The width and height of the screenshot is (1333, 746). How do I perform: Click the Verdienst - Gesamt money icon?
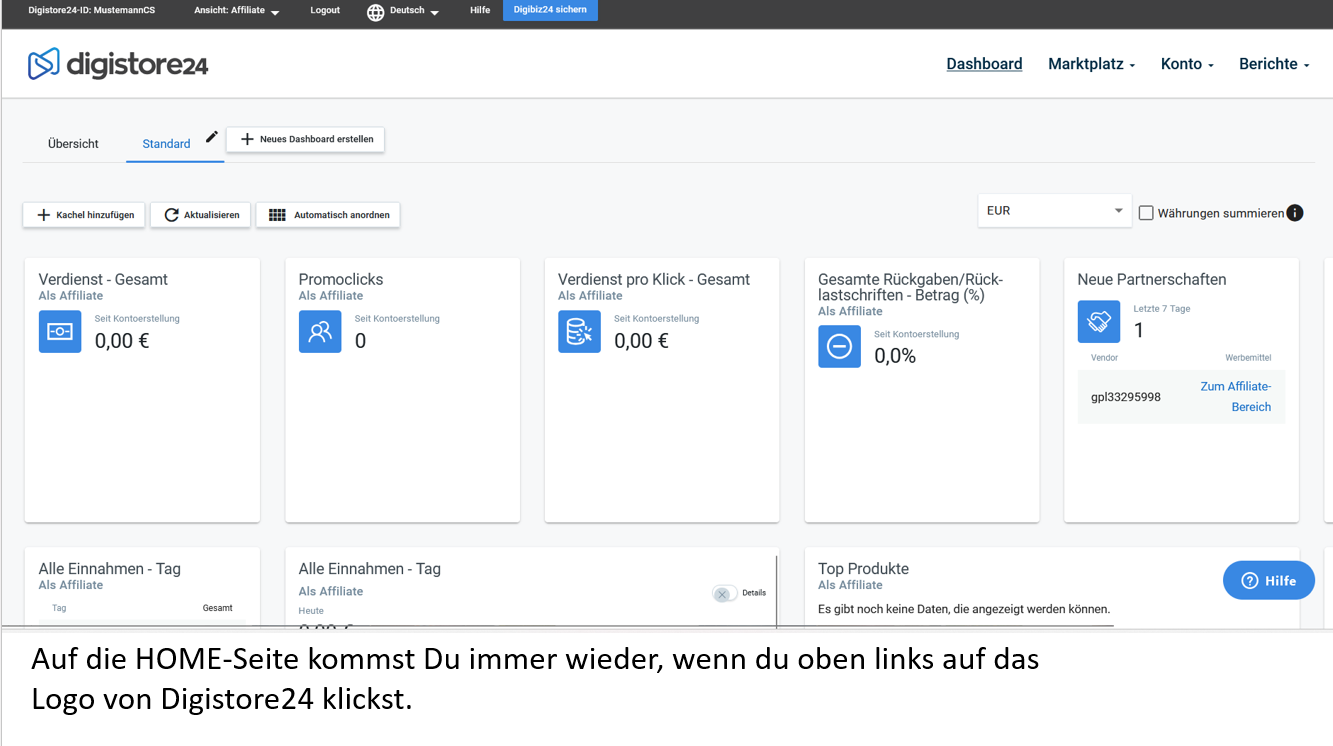(x=60, y=332)
